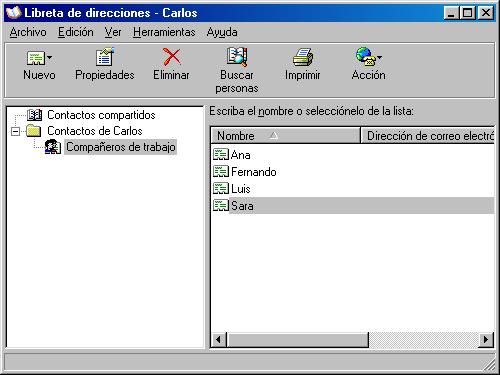Select the Compañeros de trabajo group
The image size is (500, 375).
point(121,147)
